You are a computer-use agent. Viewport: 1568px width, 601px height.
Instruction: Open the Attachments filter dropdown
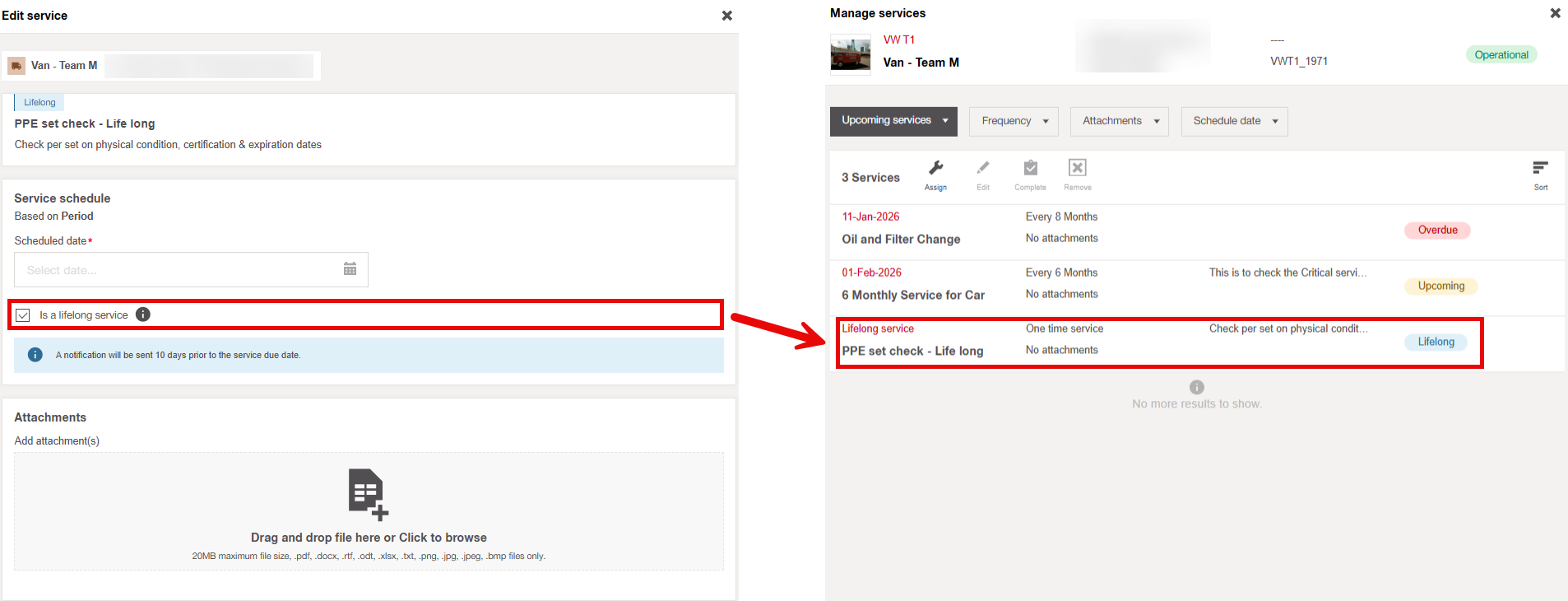(1119, 121)
